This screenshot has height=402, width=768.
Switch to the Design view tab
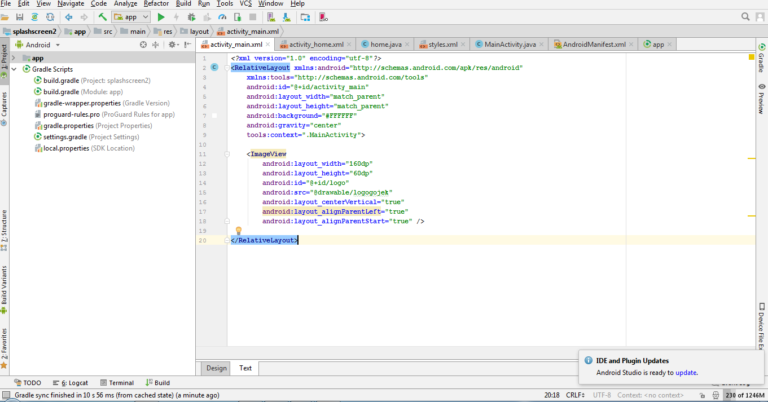[216, 368]
